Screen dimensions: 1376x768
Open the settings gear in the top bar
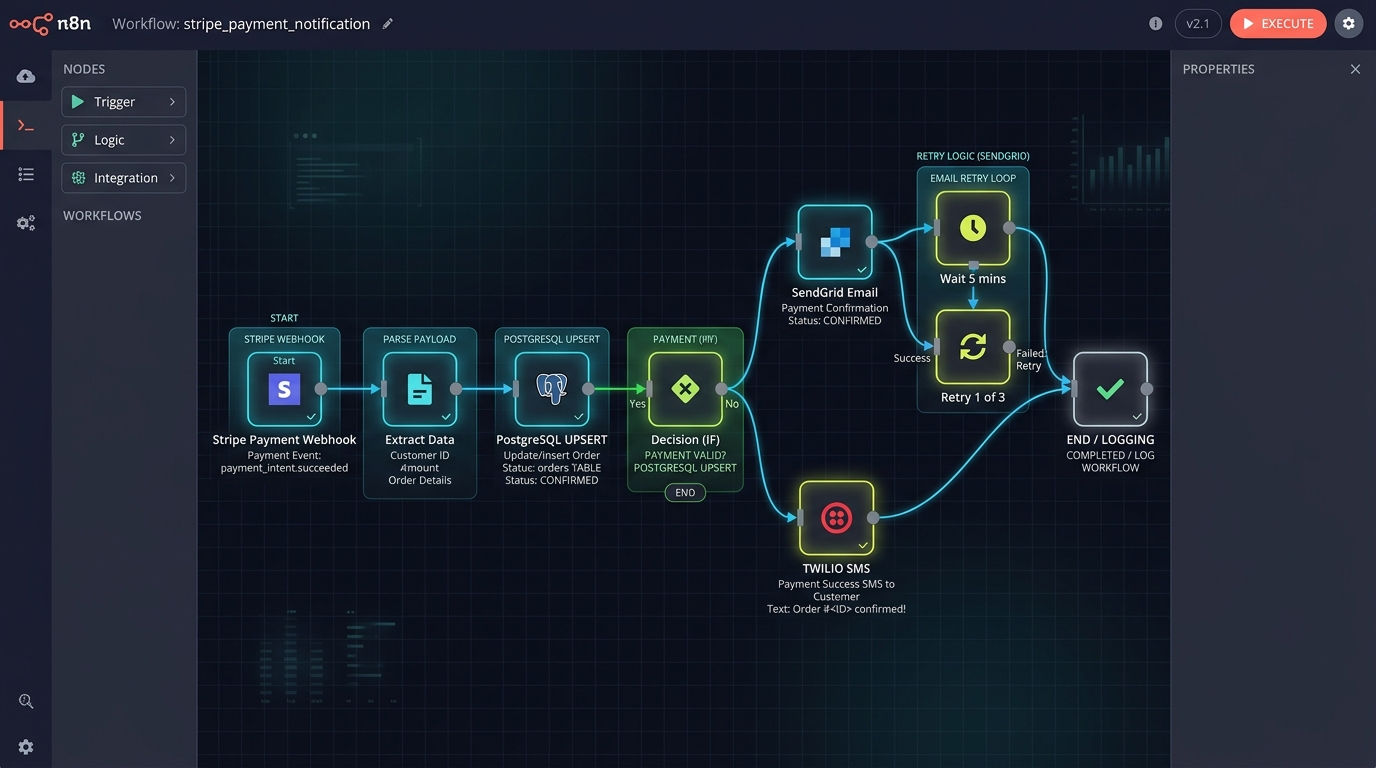(1349, 24)
